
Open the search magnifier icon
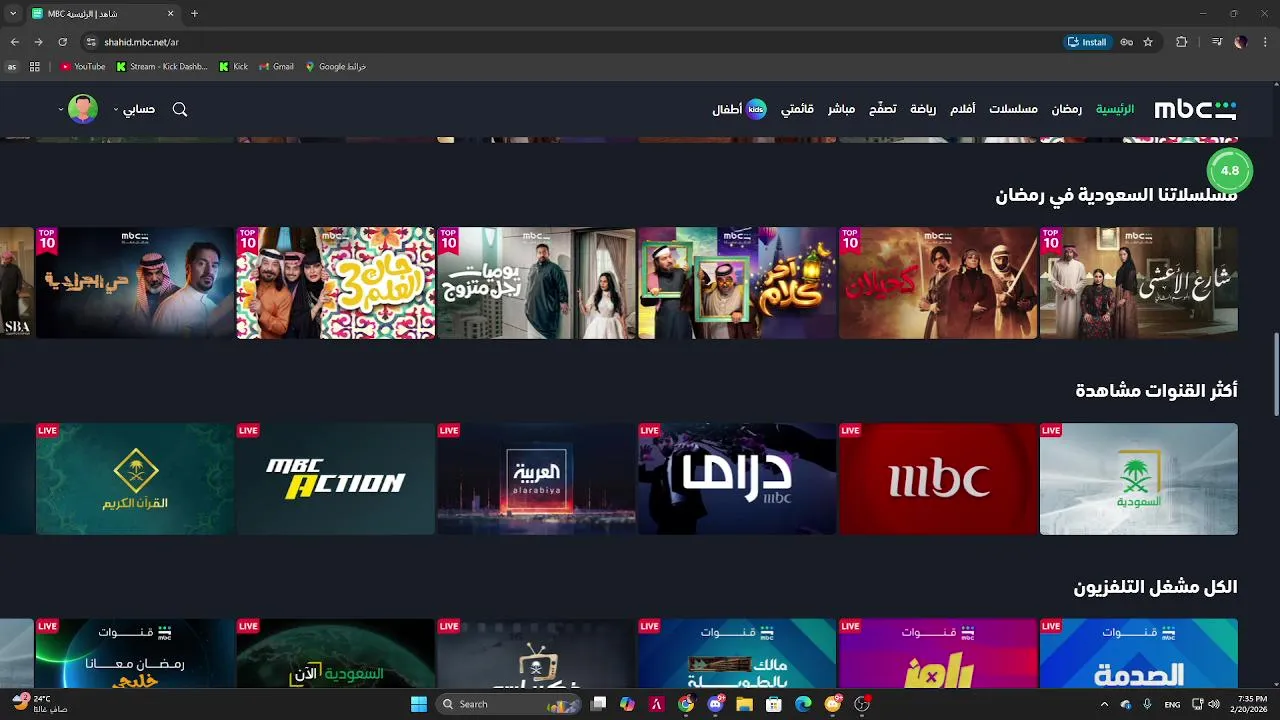(x=180, y=109)
